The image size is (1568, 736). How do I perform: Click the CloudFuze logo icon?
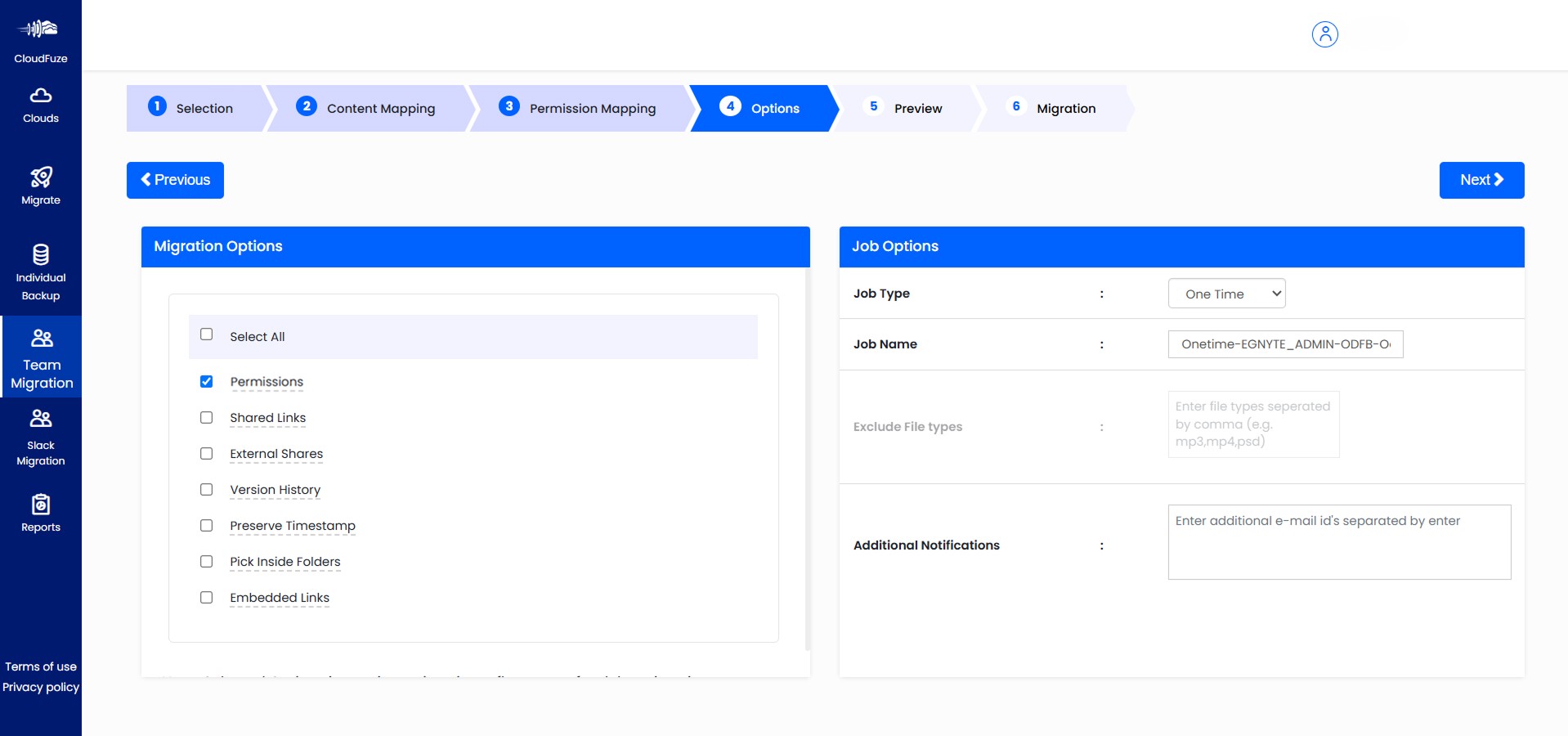click(x=39, y=29)
